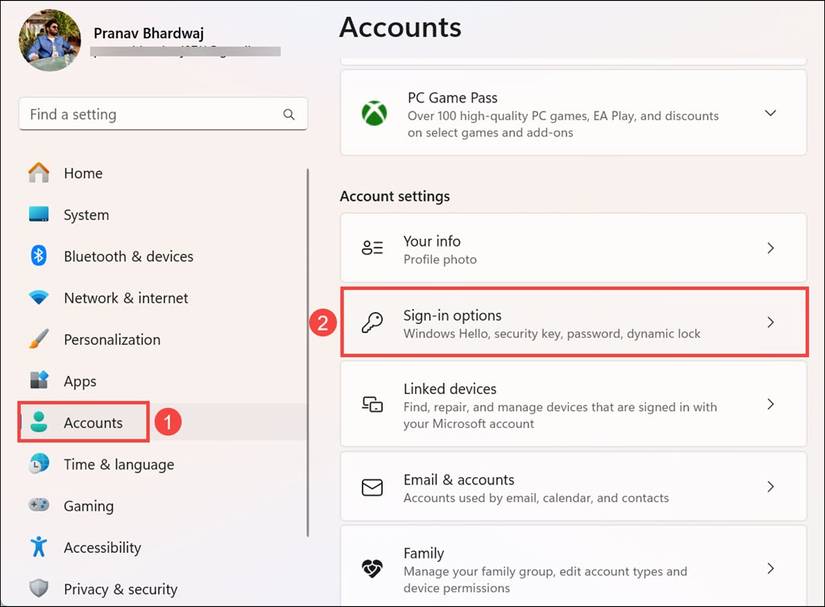825x607 pixels.
Task: Open the Your info title text
Action: (432, 241)
